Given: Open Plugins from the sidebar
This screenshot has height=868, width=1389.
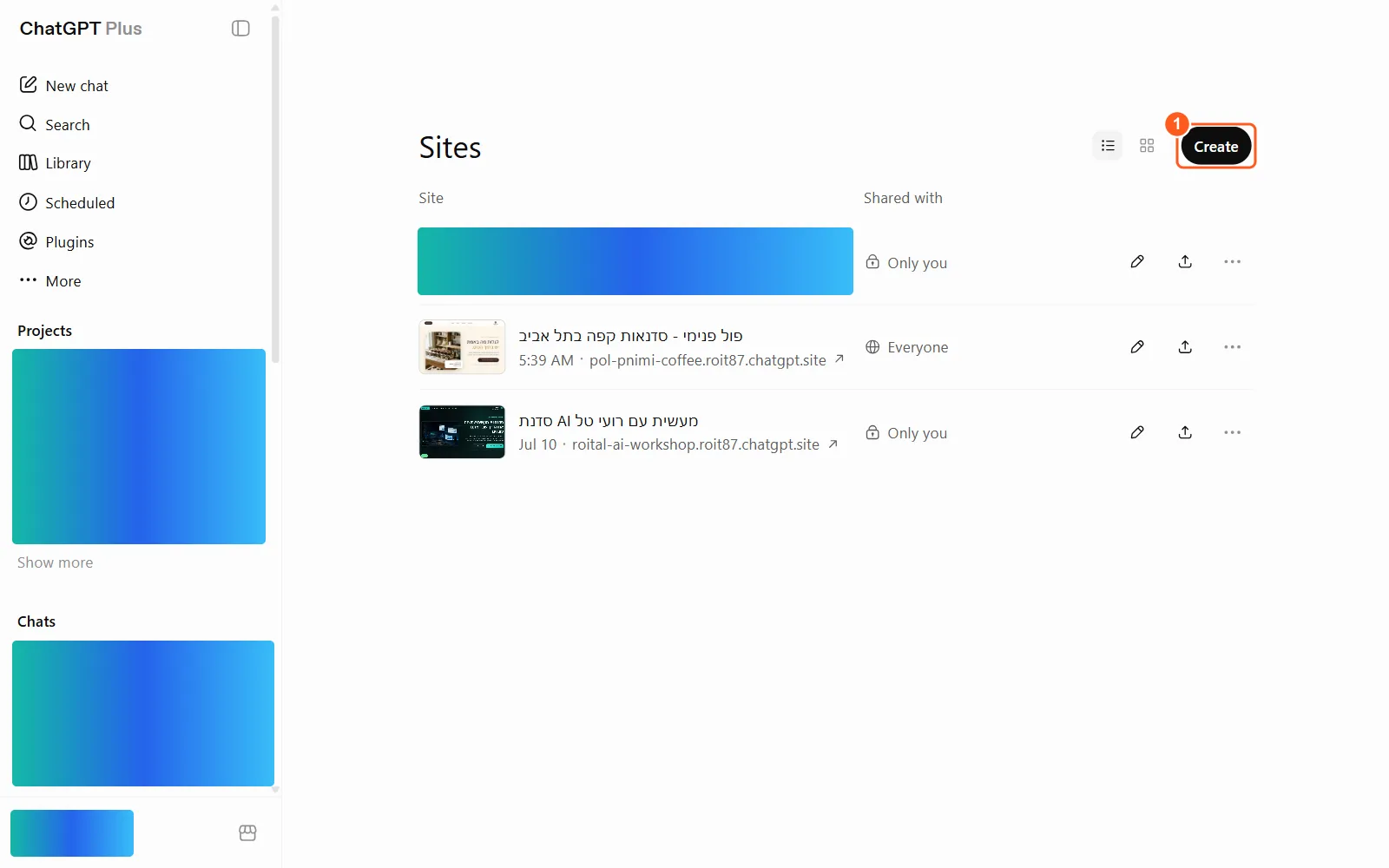Looking at the screenshot, I should click(56, 241).
